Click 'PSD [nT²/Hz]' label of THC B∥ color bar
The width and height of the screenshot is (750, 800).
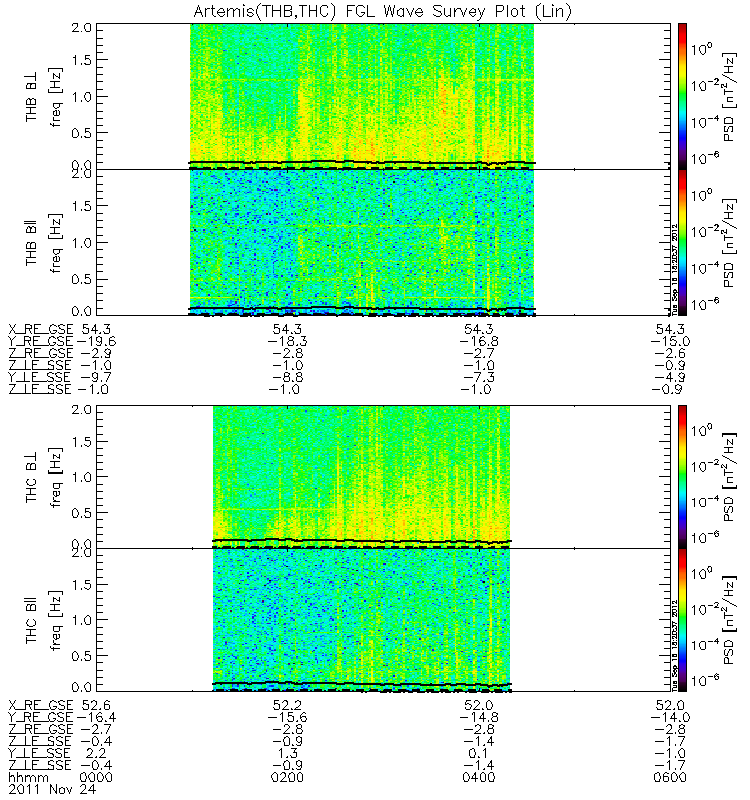(729, 620)
